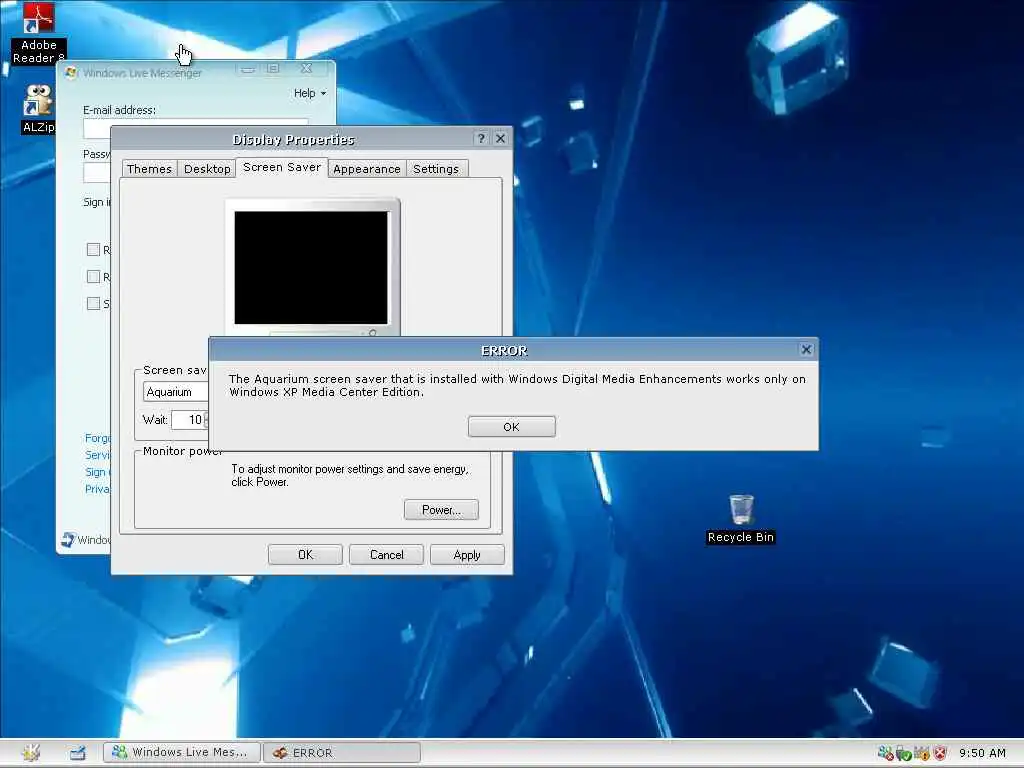Maximize the Windows Live Messenger window
1024x768 pixels.
click(273, 69)
